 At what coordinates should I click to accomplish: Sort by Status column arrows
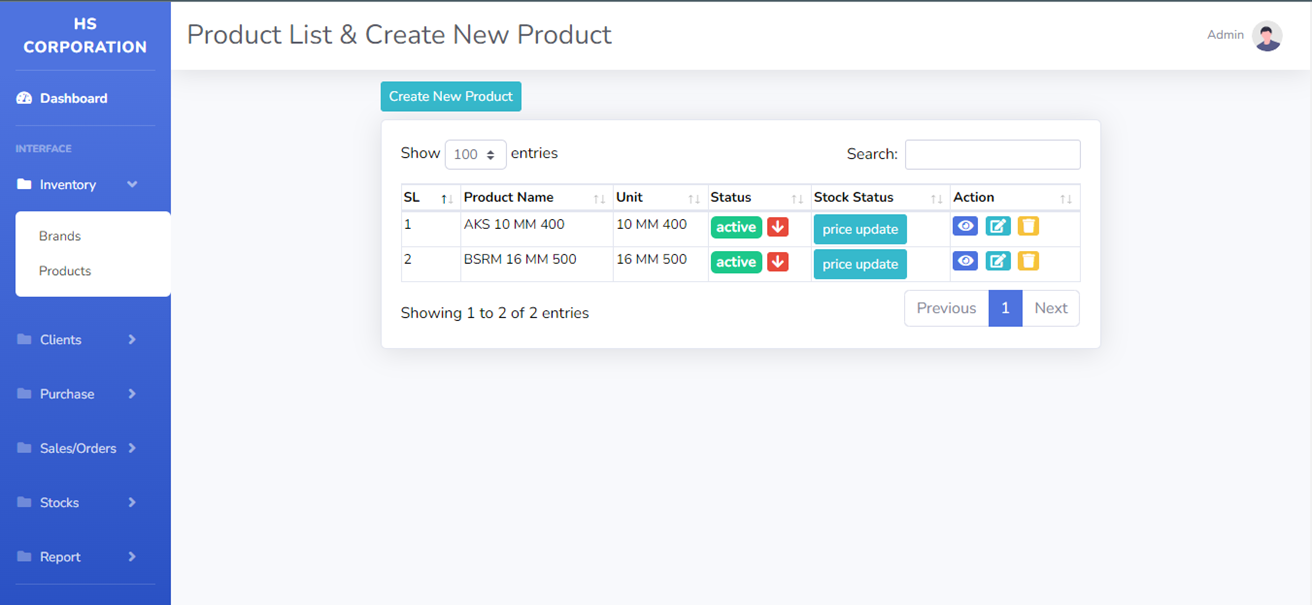[797, 198]
